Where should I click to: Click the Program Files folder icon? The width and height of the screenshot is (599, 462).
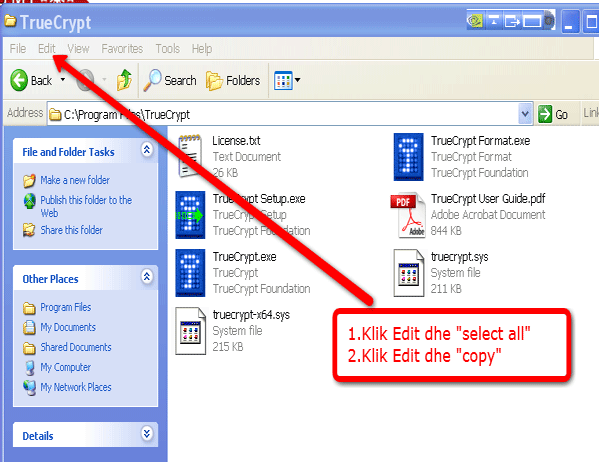click(29, 308)
